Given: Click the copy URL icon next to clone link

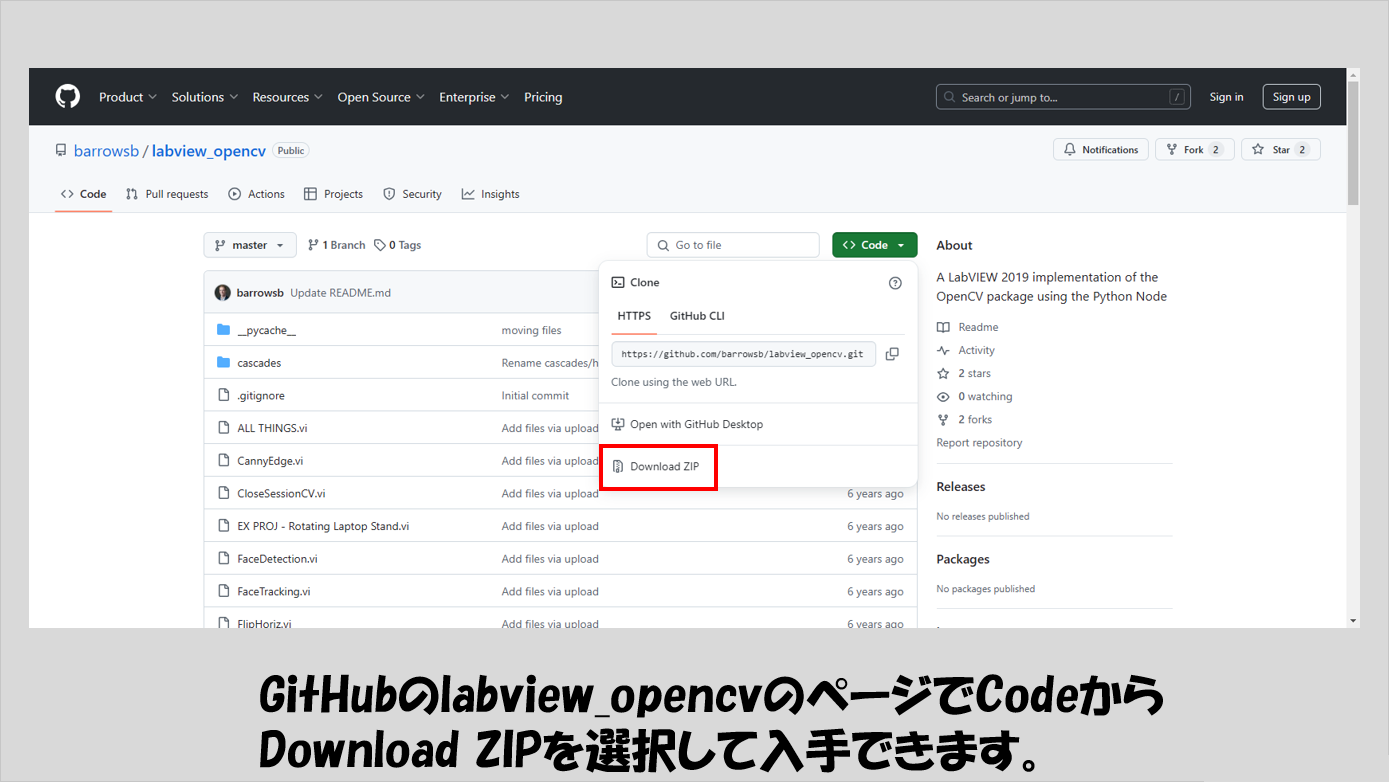Looking at the screenshot, I should coord(892,354).
